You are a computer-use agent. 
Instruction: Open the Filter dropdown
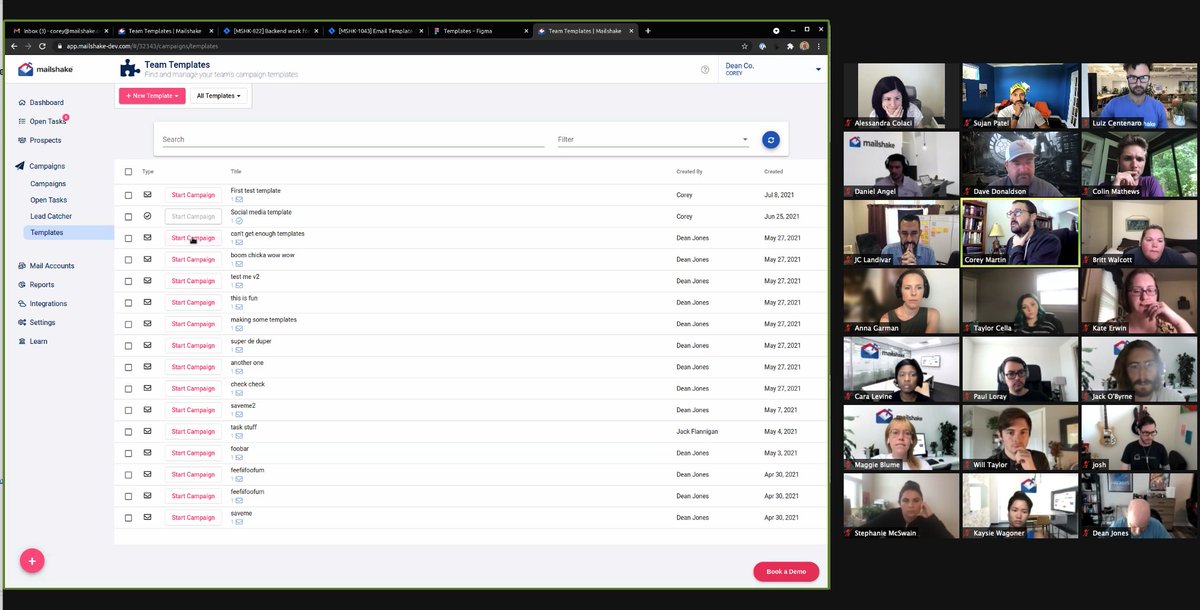coord(653,140)
